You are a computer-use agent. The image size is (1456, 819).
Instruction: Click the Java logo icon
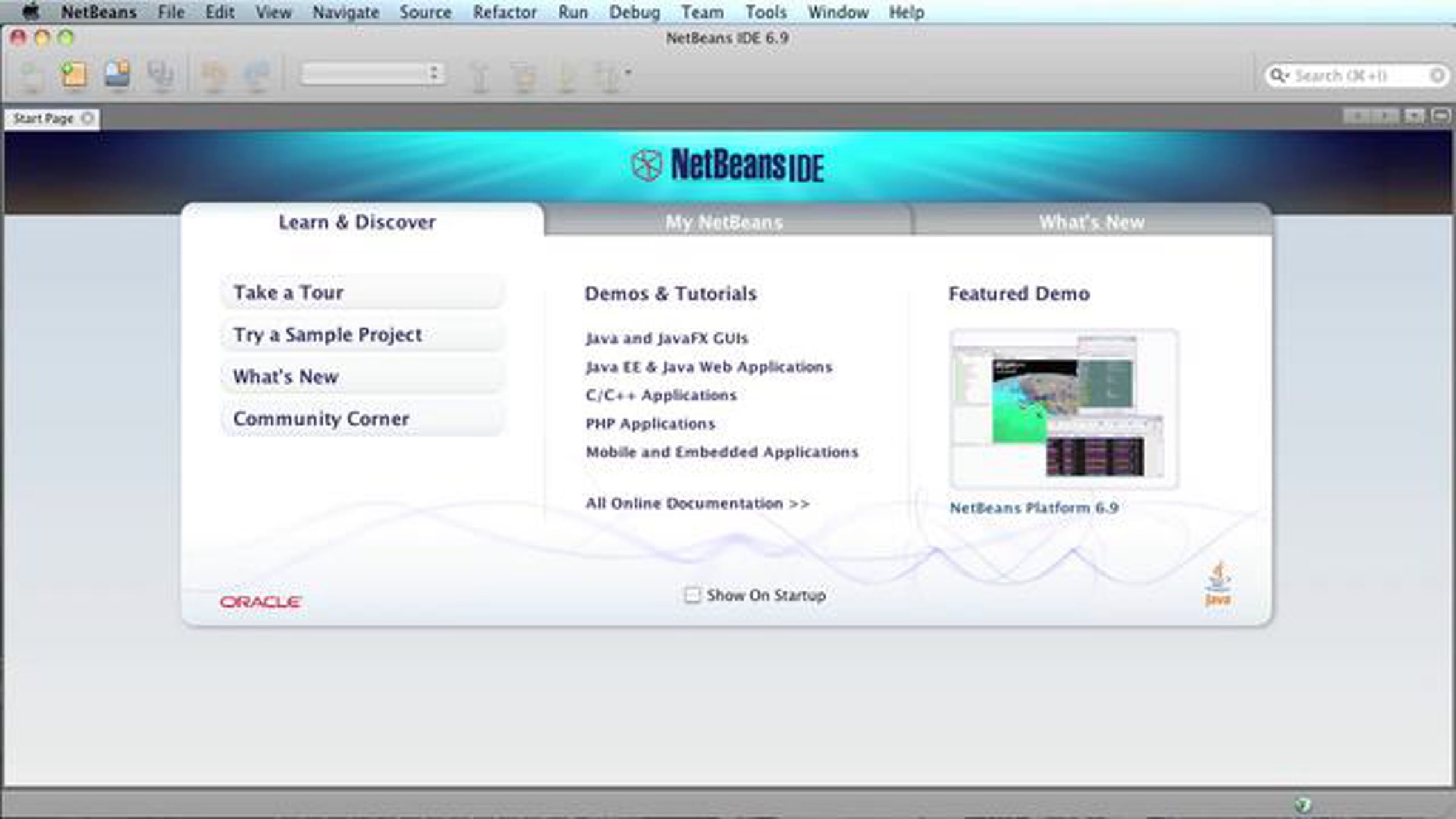(1218, 584)
